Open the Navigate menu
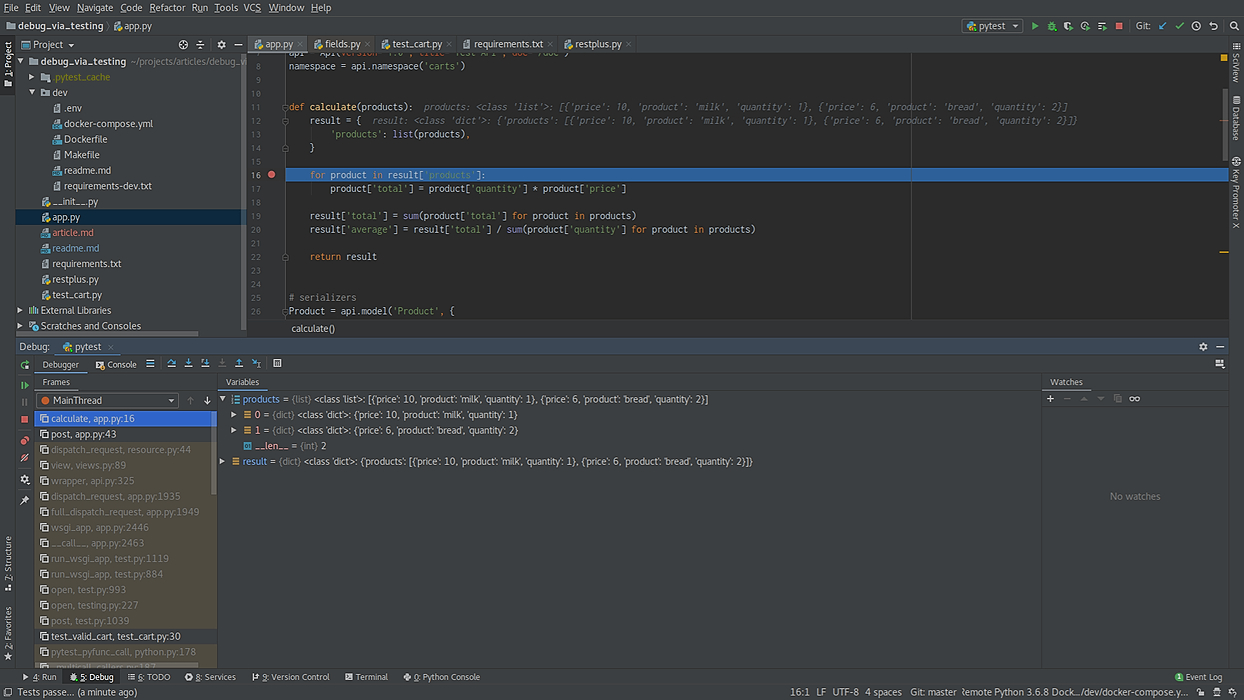Image resolution: width=1244 pixels, height=700 pixels. tap(95, 7)
